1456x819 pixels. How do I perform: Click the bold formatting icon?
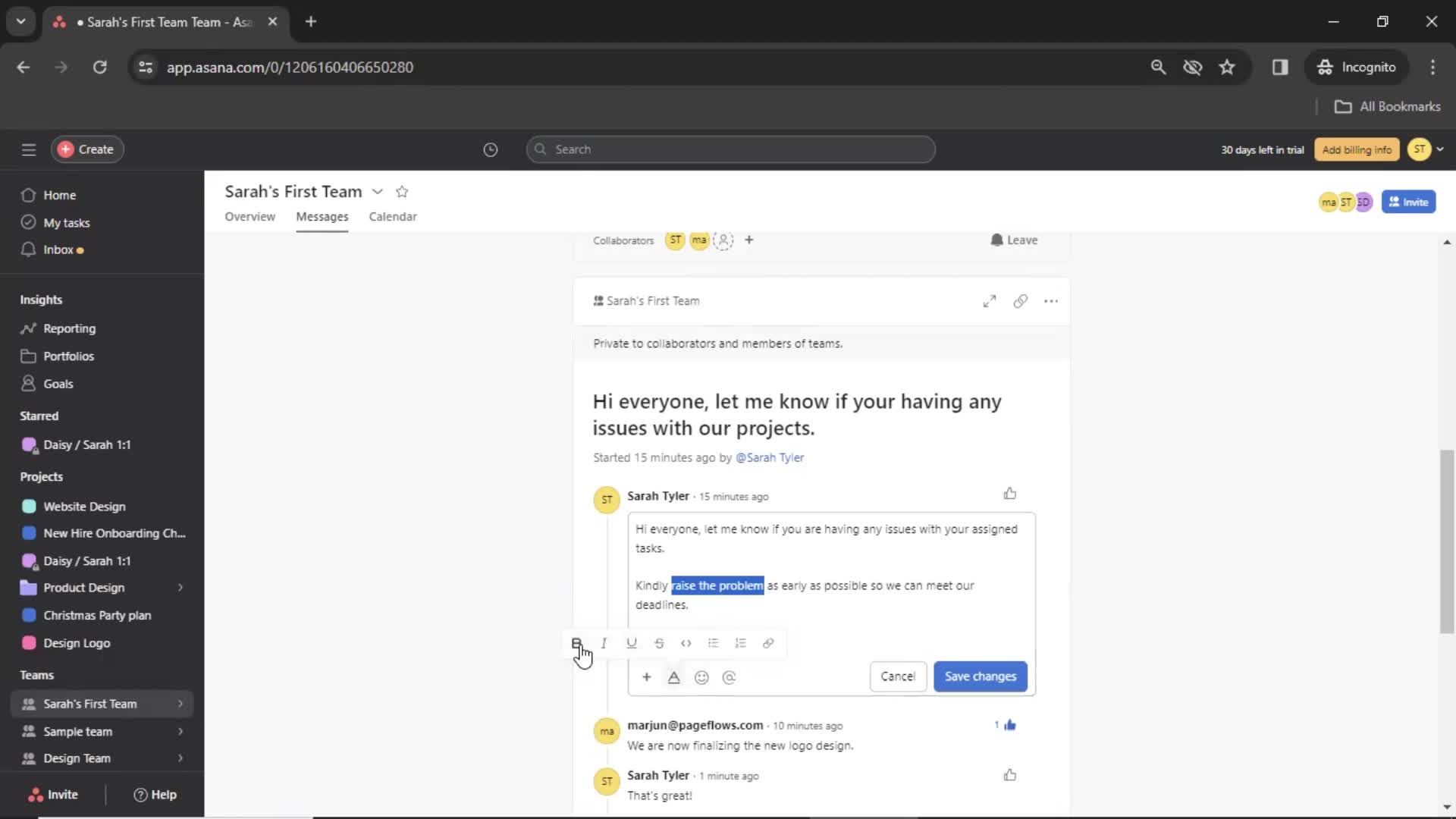point(577,643)
